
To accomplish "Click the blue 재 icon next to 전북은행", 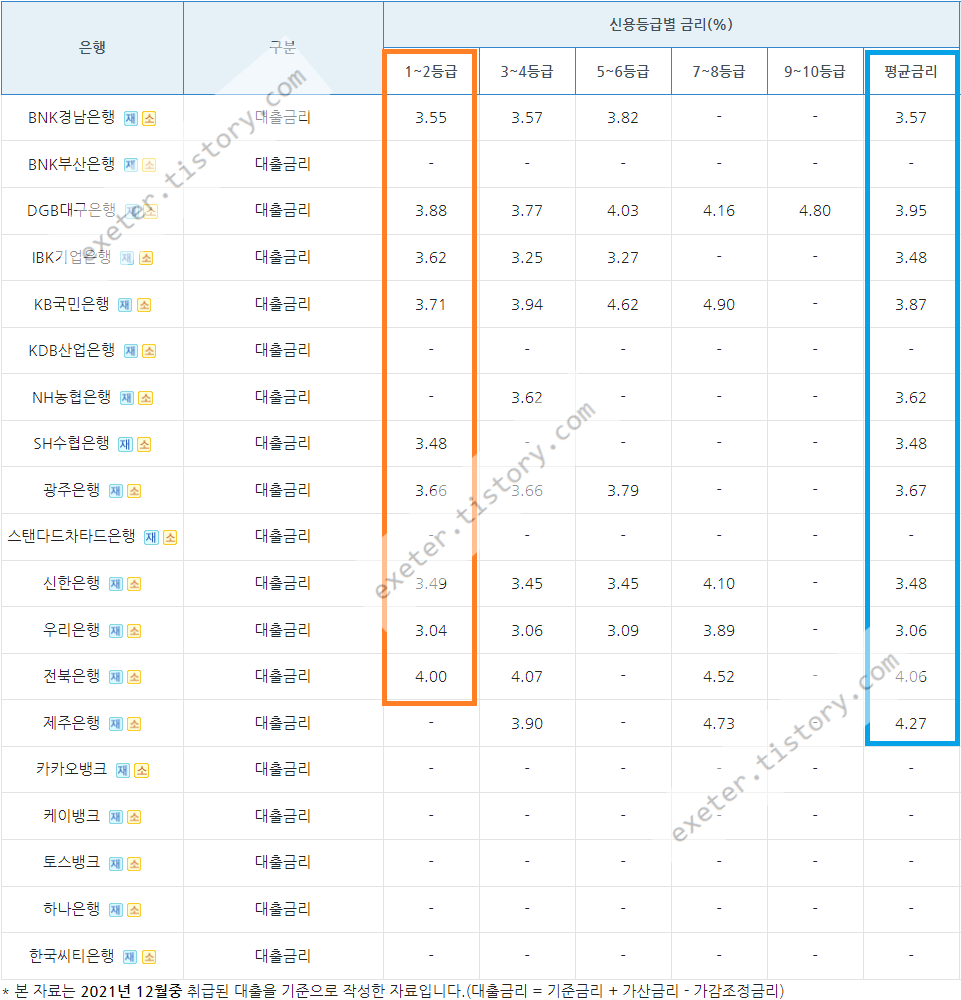I will pos(115,677).
